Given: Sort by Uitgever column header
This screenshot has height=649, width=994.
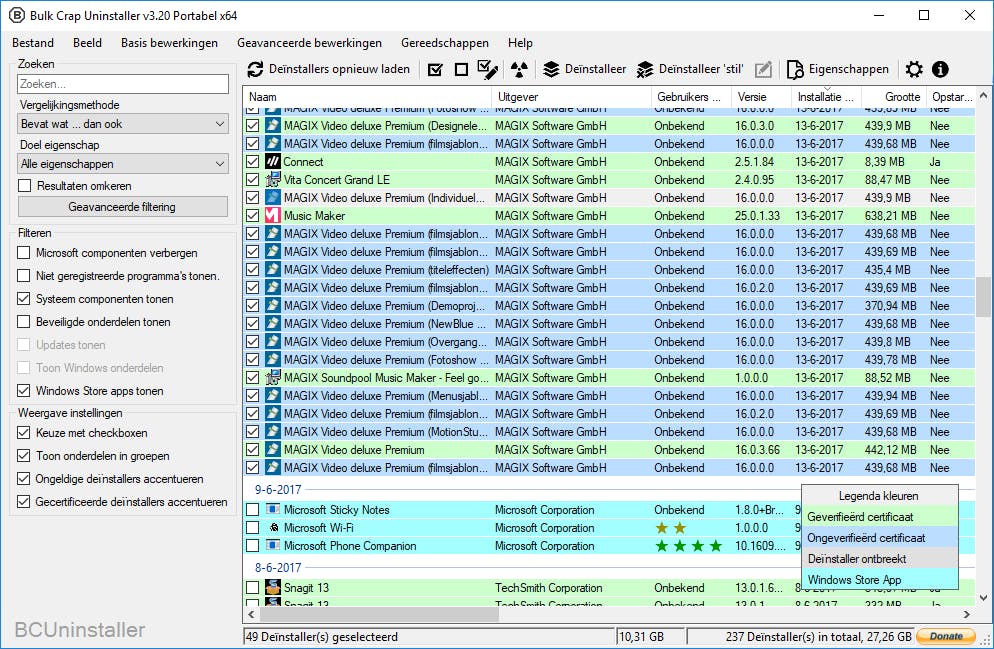Looking at the screenshot, I should [571, 97].
